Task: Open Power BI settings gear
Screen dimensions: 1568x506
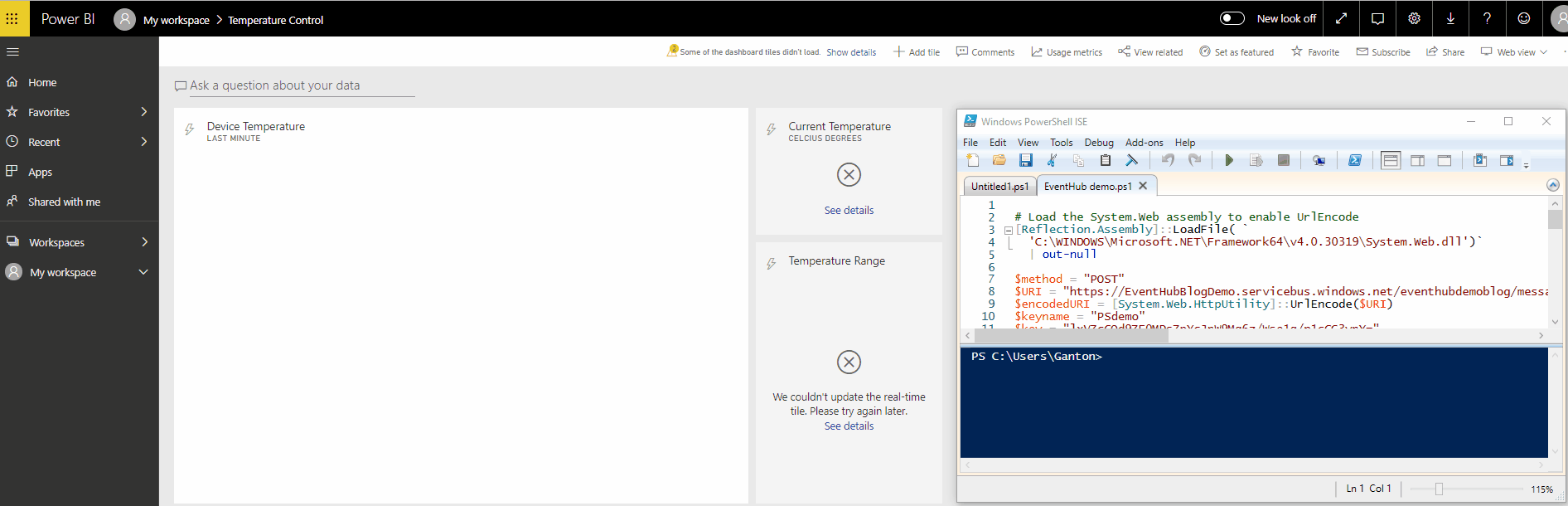Action: (x=1414, y=18)
